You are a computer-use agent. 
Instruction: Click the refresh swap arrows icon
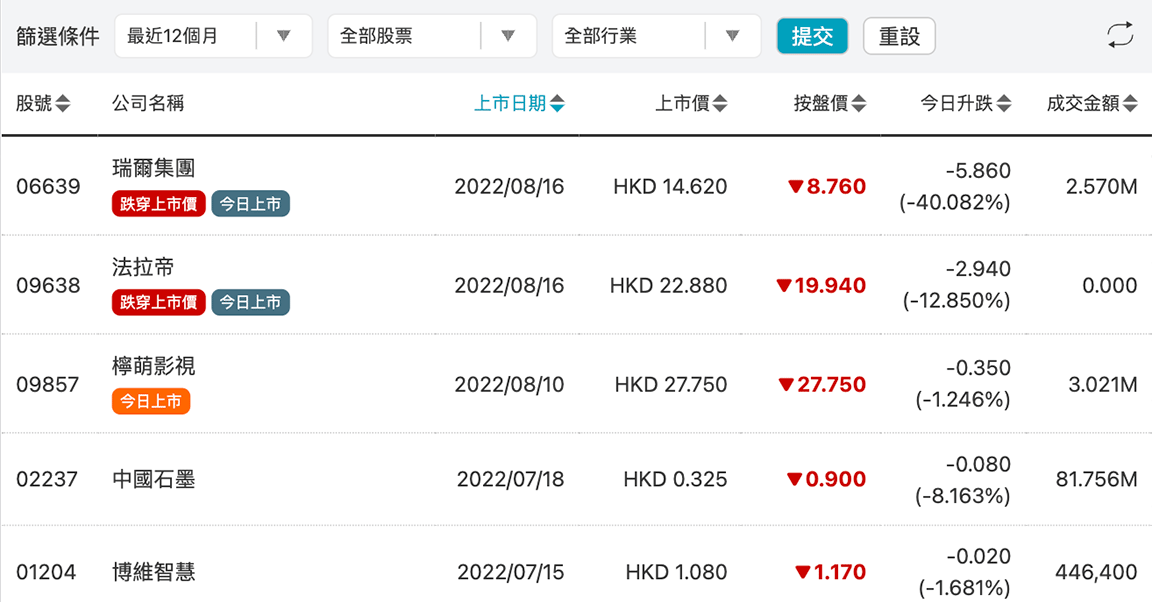coord(1120,36)
